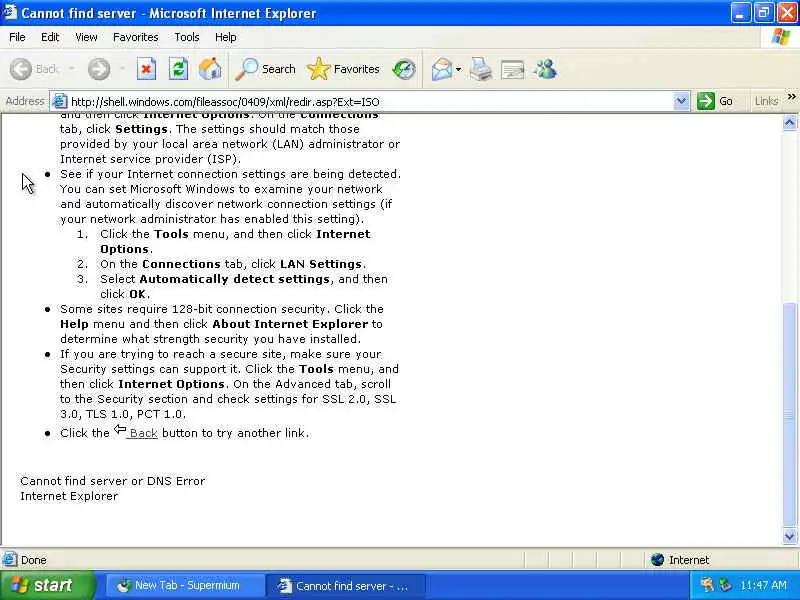Open the Windows Start button
This screenshot has width=800, height=600.
tap(47, 585)
